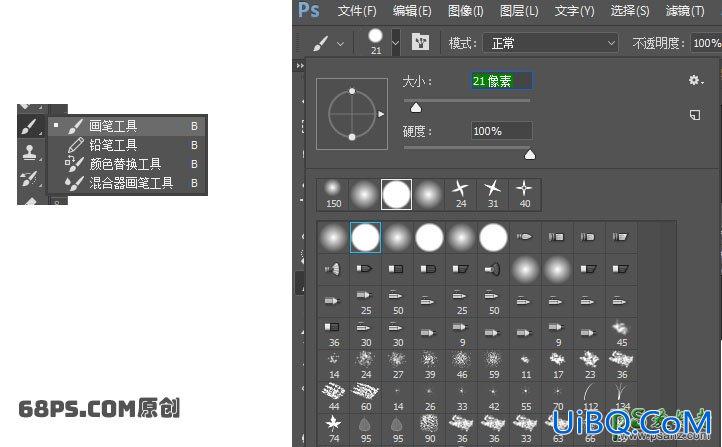Select spatter brush labeled 46

click(462, 365)
